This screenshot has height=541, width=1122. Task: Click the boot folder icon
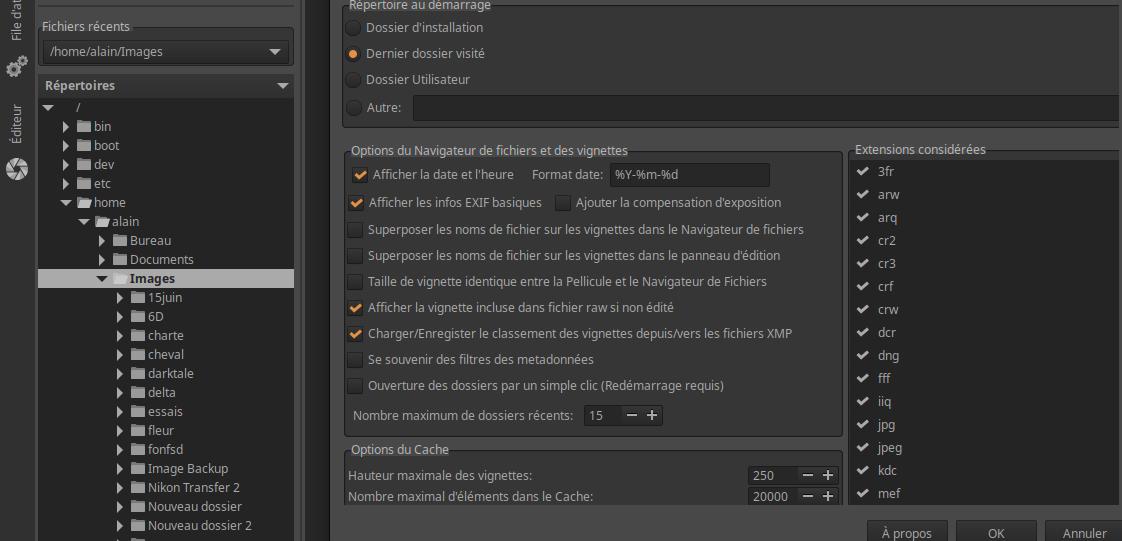(x=84, y=145)
